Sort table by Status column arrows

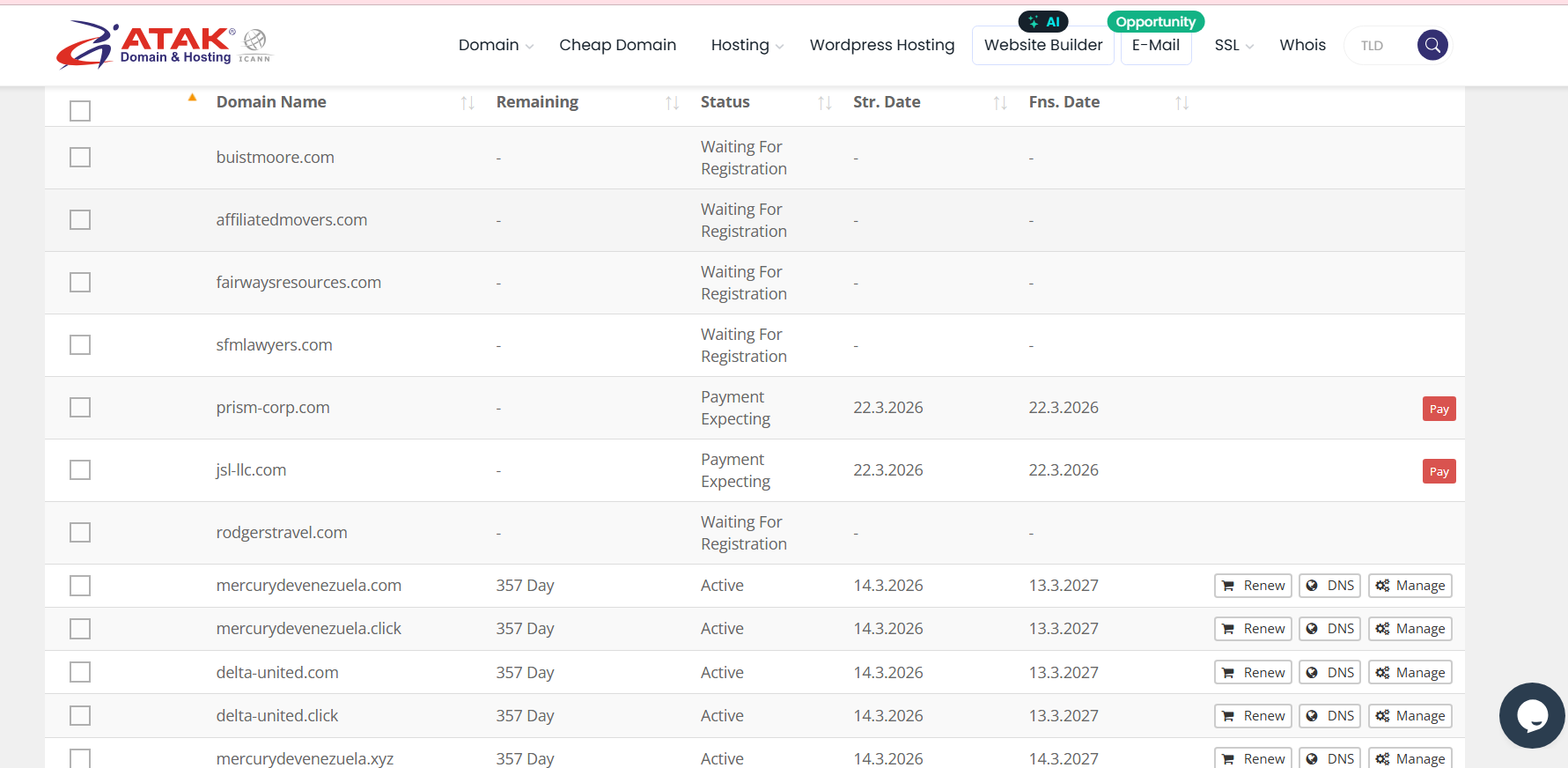tap(824, 103)
